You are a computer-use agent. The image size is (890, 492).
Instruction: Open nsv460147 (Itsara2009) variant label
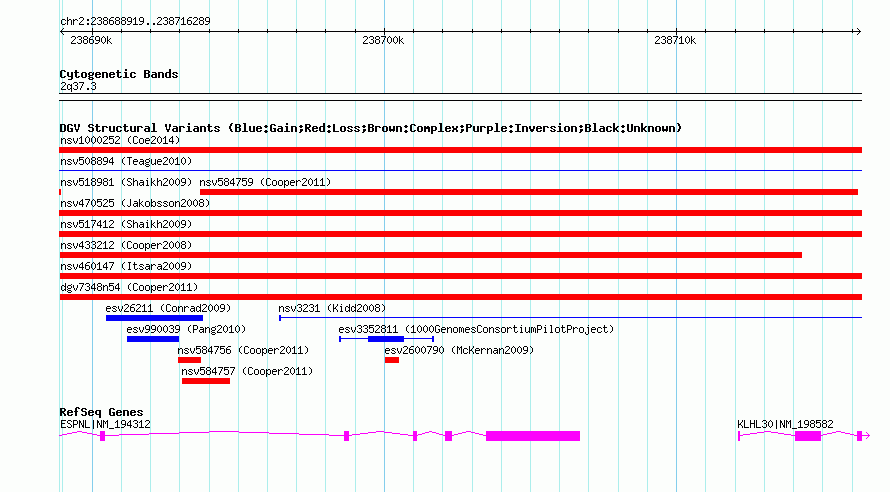click(x=126, y=266)
